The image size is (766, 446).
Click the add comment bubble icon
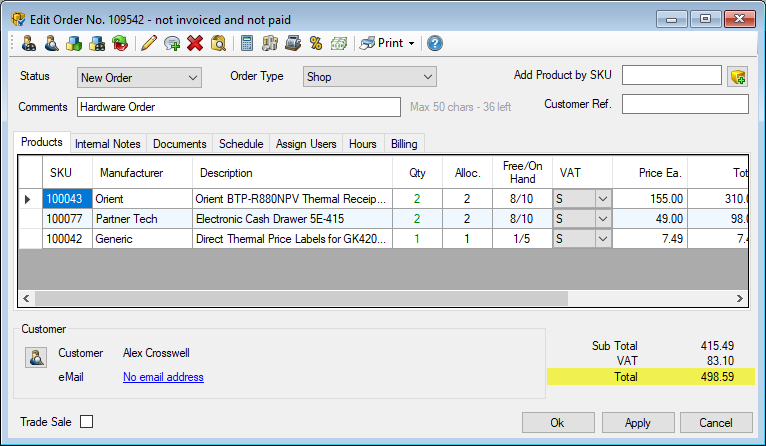tap(172, 43)
